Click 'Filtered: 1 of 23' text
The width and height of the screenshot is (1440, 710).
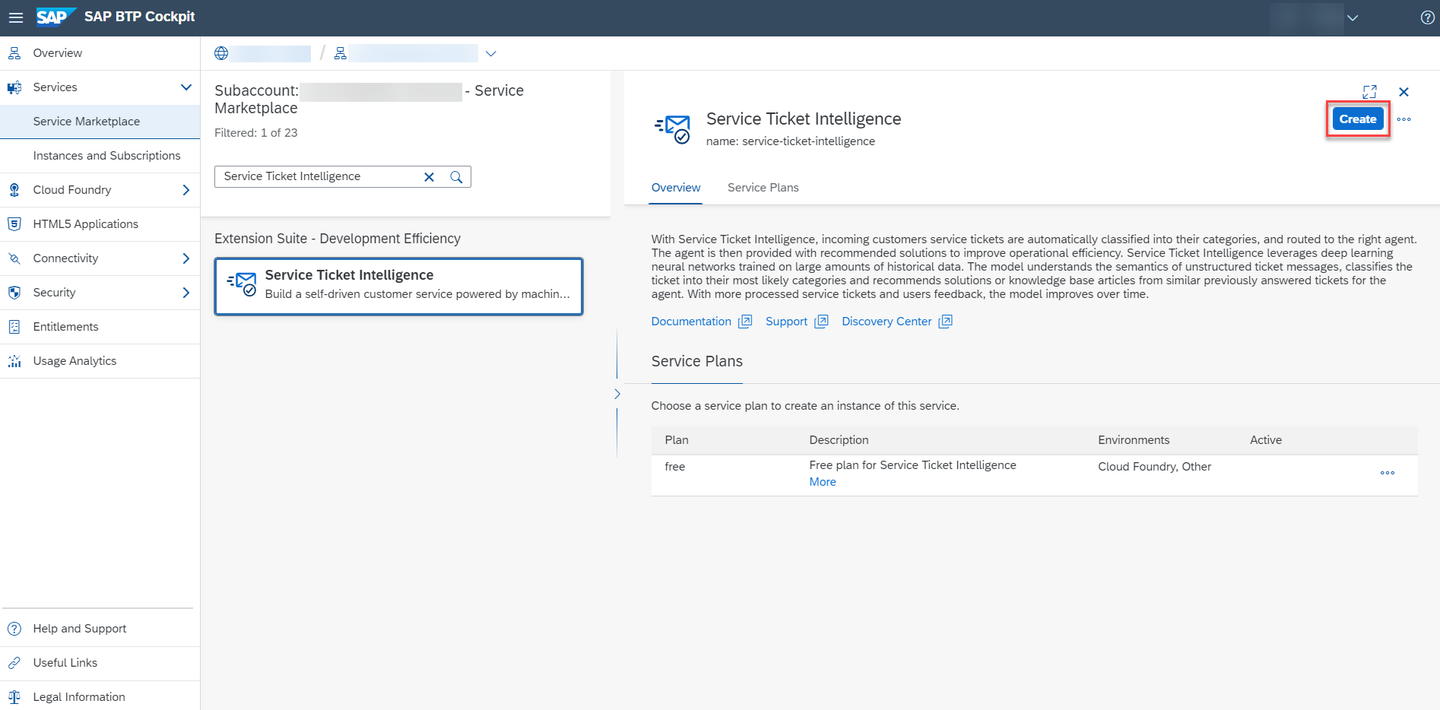(256, 133)
